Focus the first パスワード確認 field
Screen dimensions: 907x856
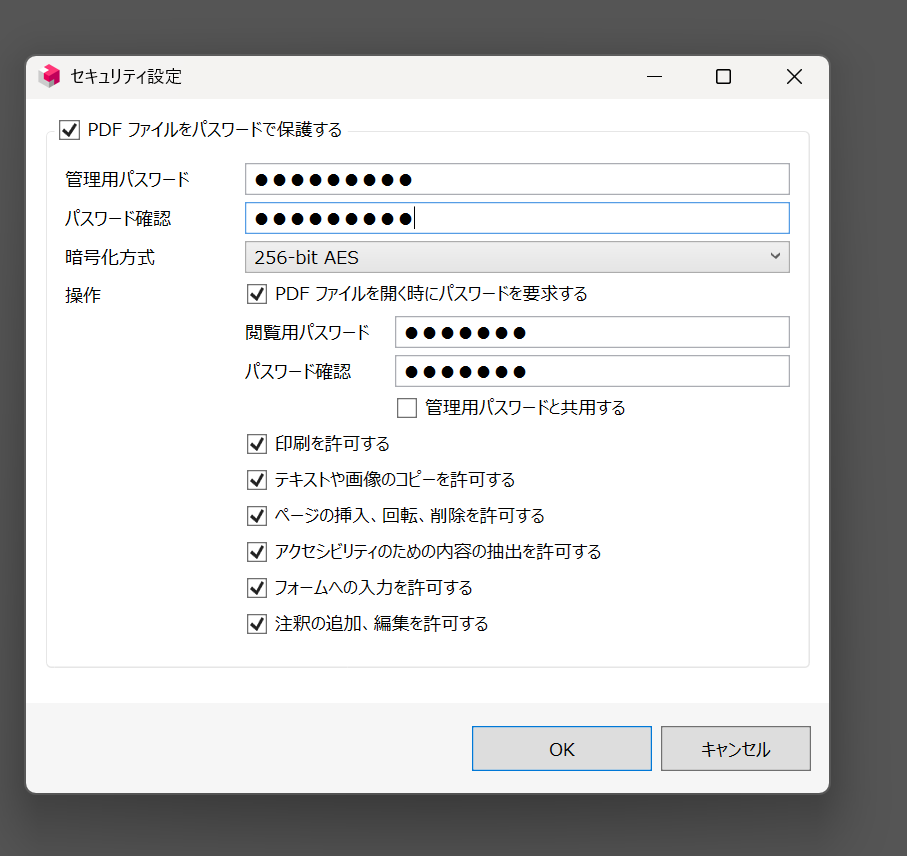tap(516, 218)
